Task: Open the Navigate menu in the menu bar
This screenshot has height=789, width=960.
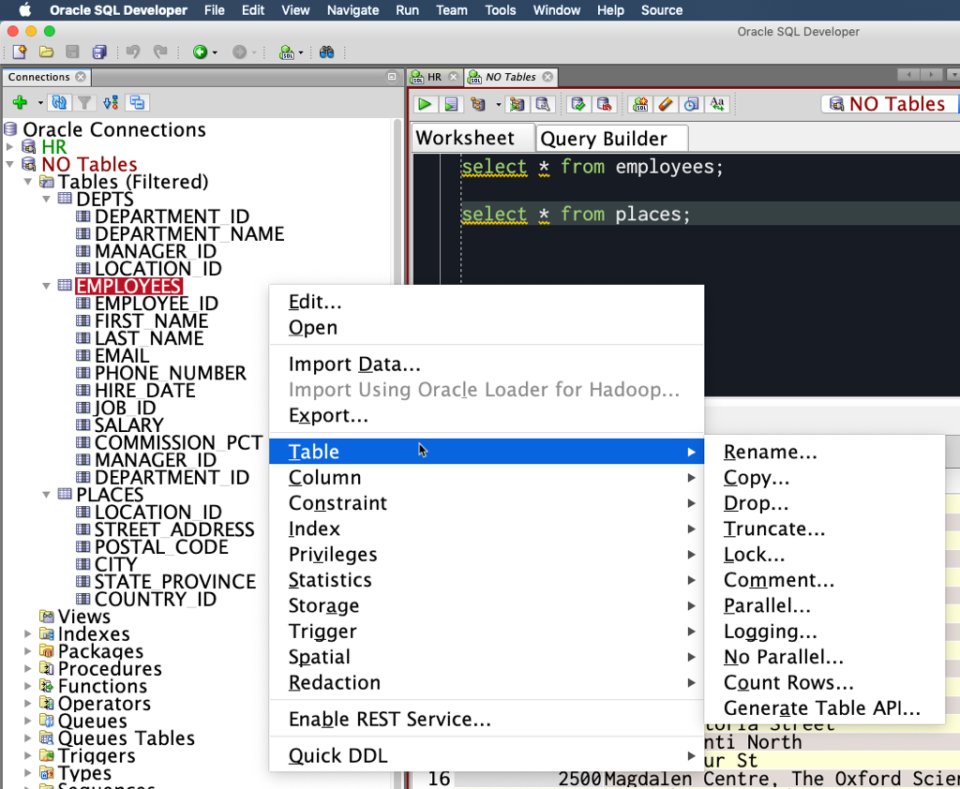Action: pos(352,11)
